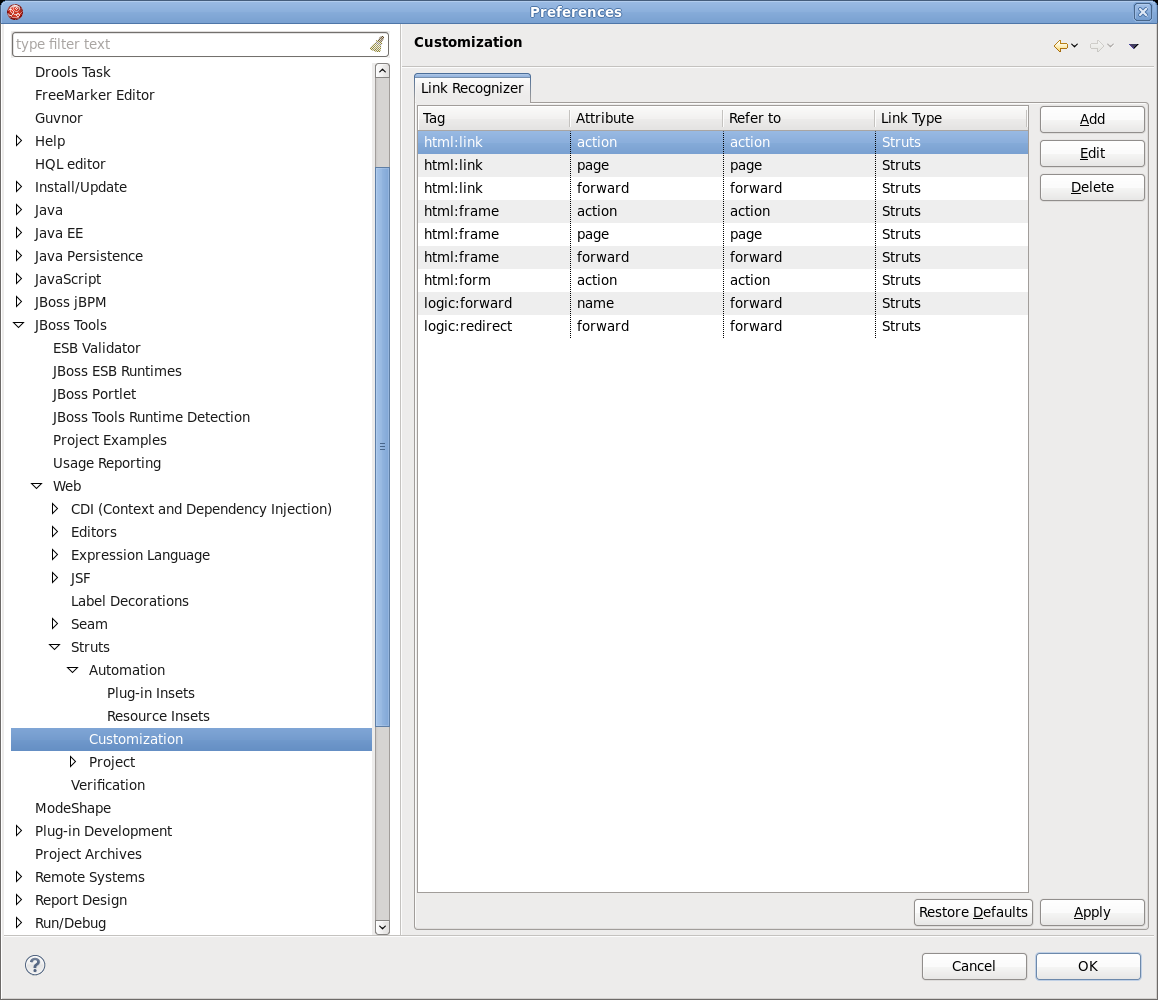Open the back history dropdown arrow
Image resolution: width=1158 pixels, height=1000 pixels.
[1075, 46]
